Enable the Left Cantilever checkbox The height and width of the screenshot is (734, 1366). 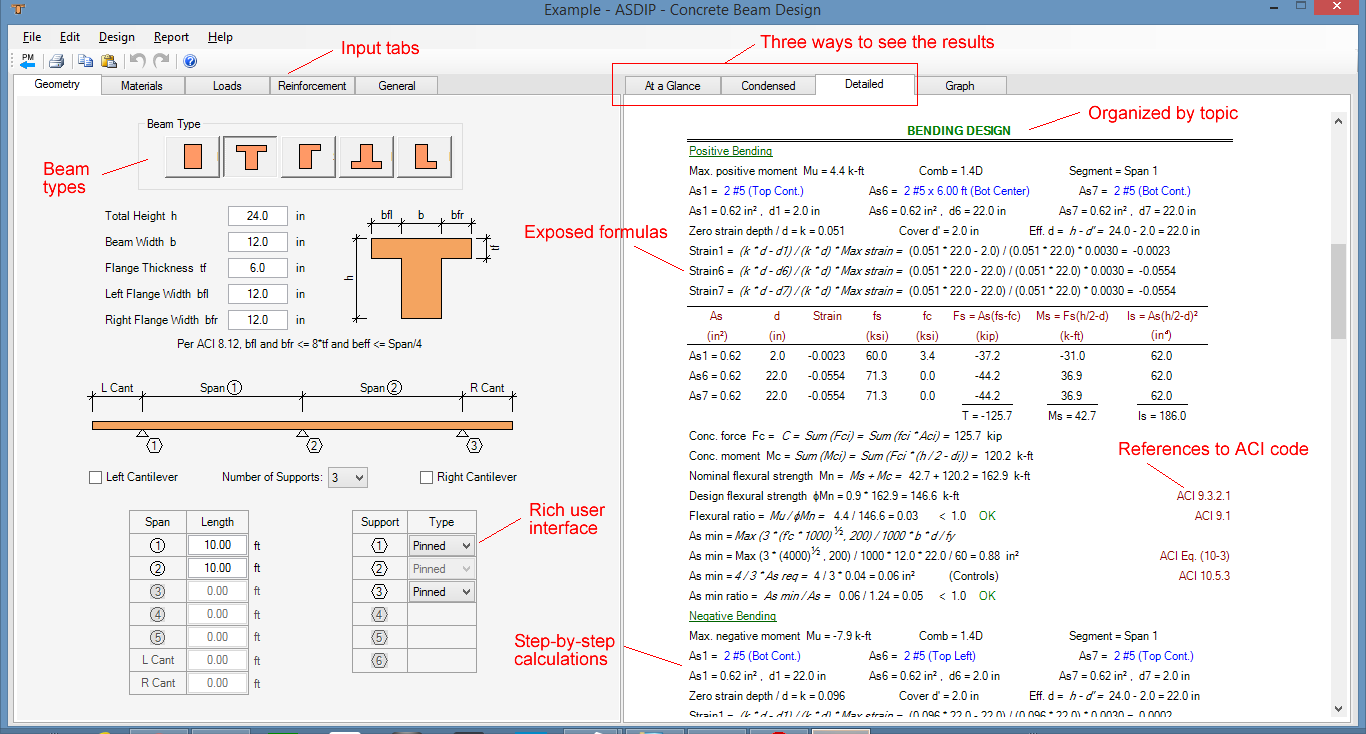pos(96,478)
